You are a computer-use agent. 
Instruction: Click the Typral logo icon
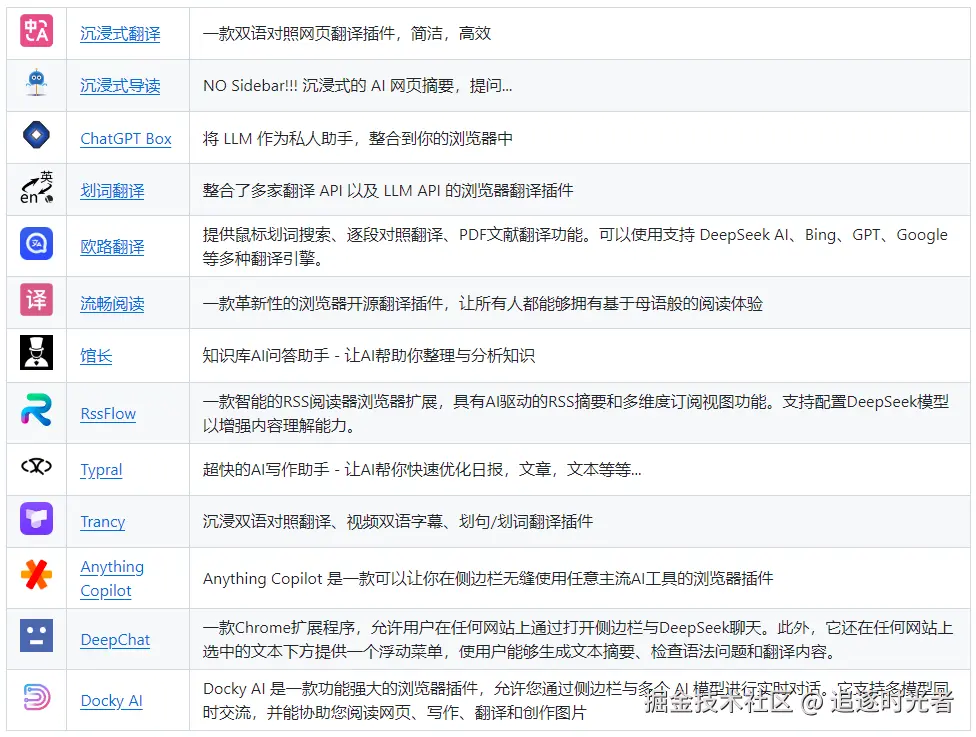tap(36, 466)
